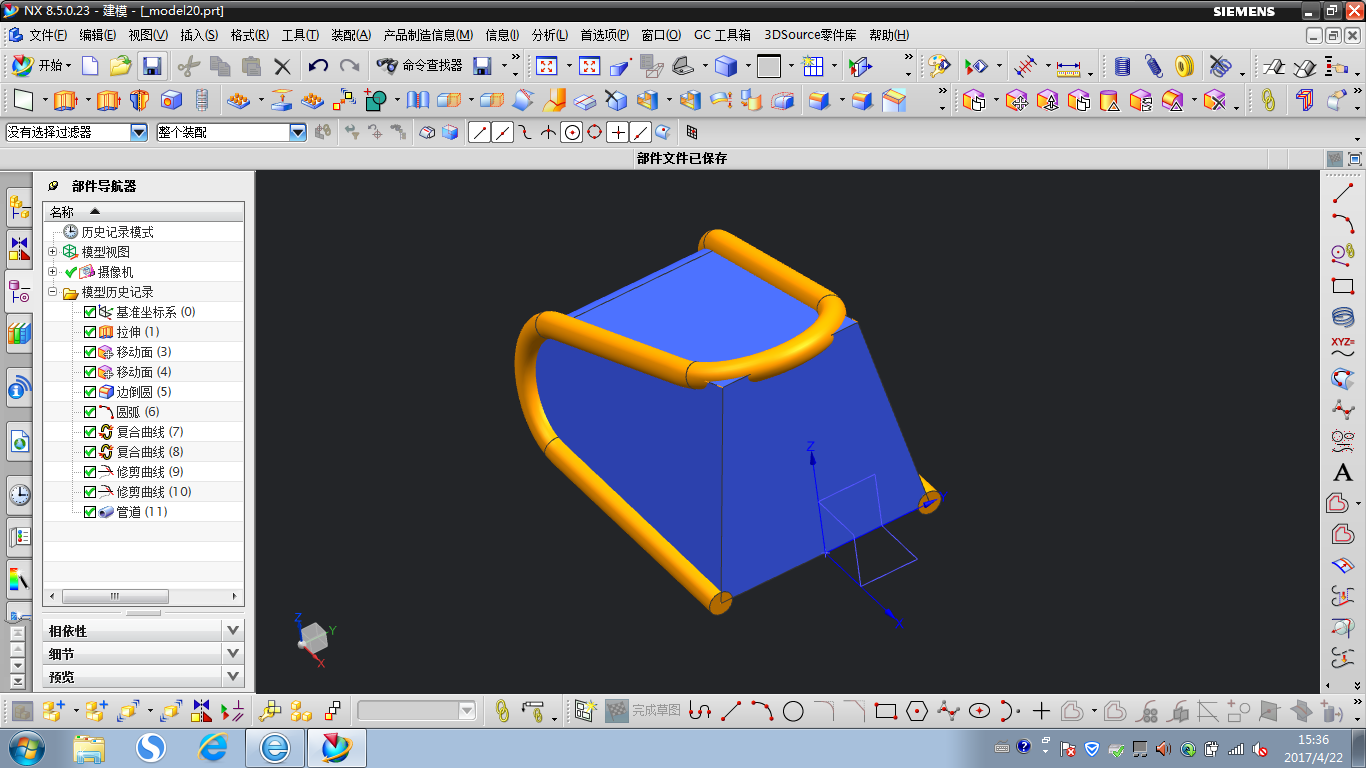Select the Point plus tool in bottom toolbar
This screenshot has height=768, width=1366.
click(x=1041, y=711)
